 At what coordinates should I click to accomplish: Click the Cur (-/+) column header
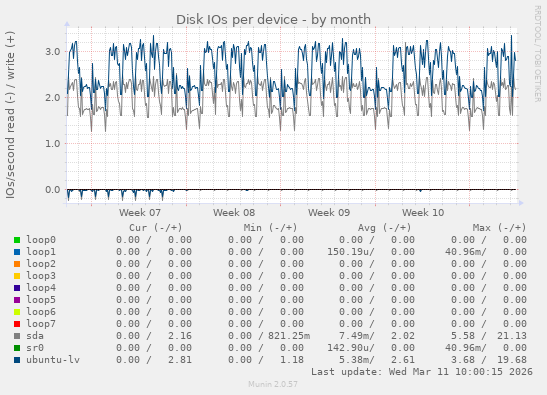point(156,228)
